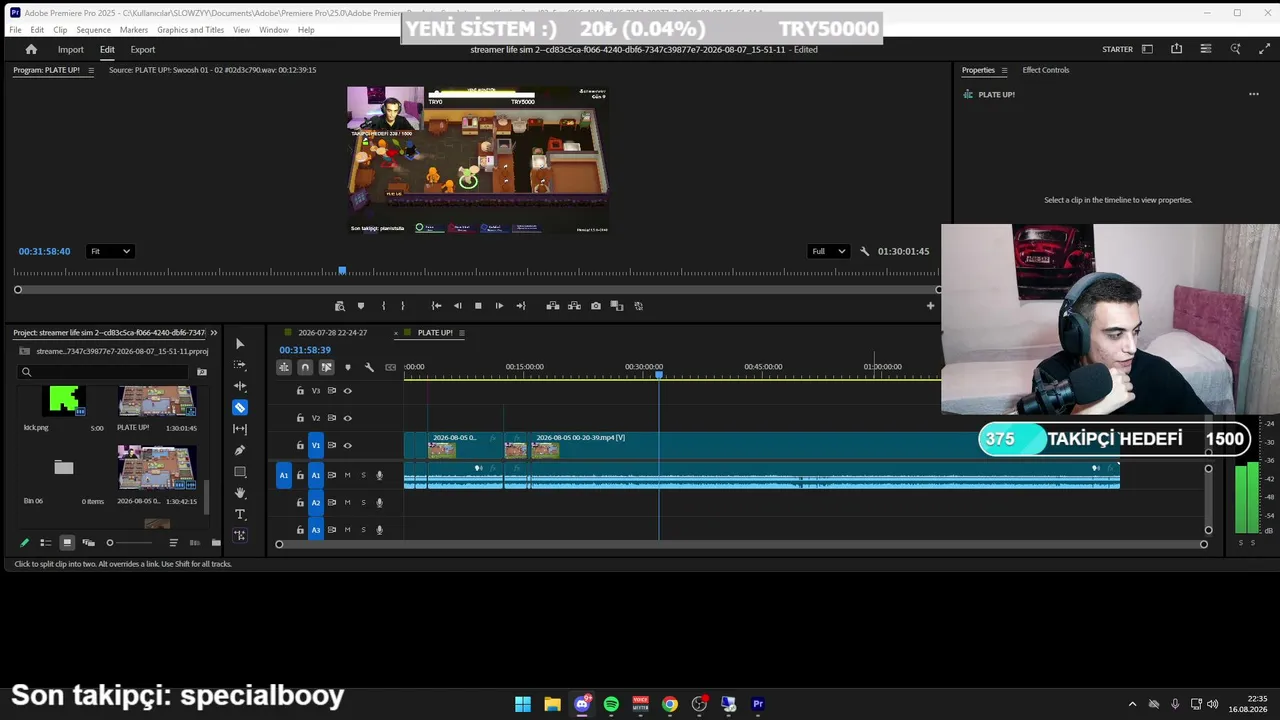The width and height of the screenshot is (1280, 720).
Task: Open Google Chrome from the taskbar
Action: point(670,704)
